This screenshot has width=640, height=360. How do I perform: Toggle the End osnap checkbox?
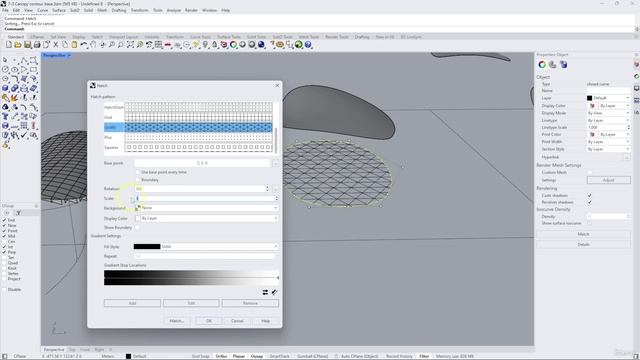click(4, 220)
